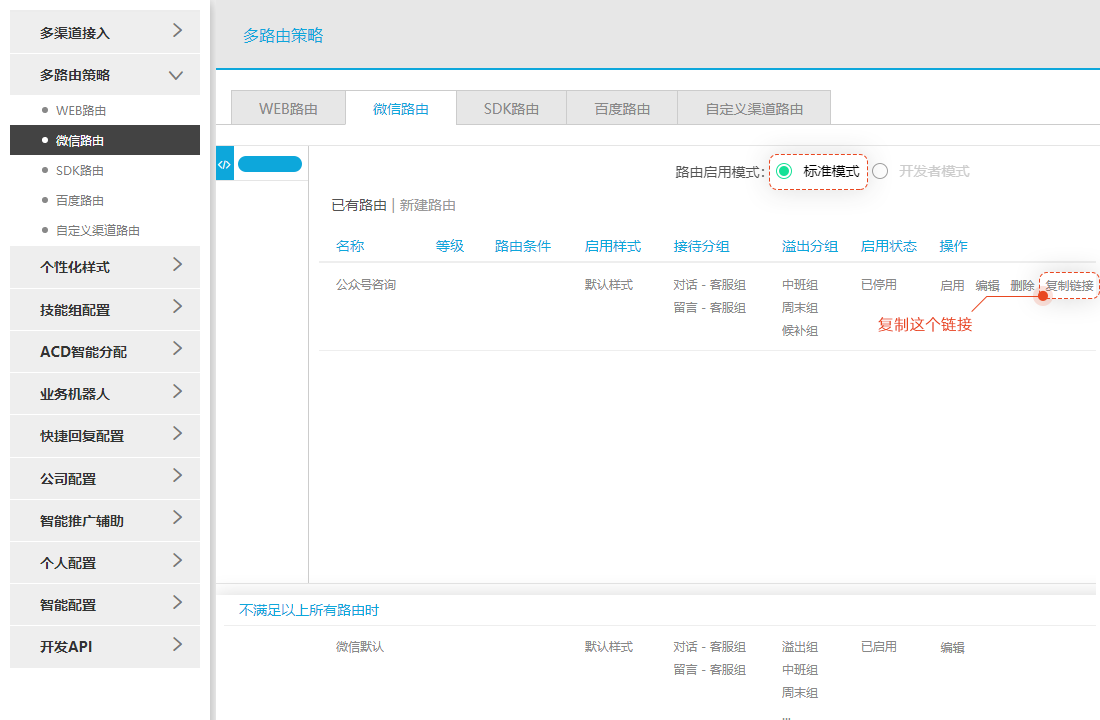Select the 标准模式 radio button

(784, 171)
